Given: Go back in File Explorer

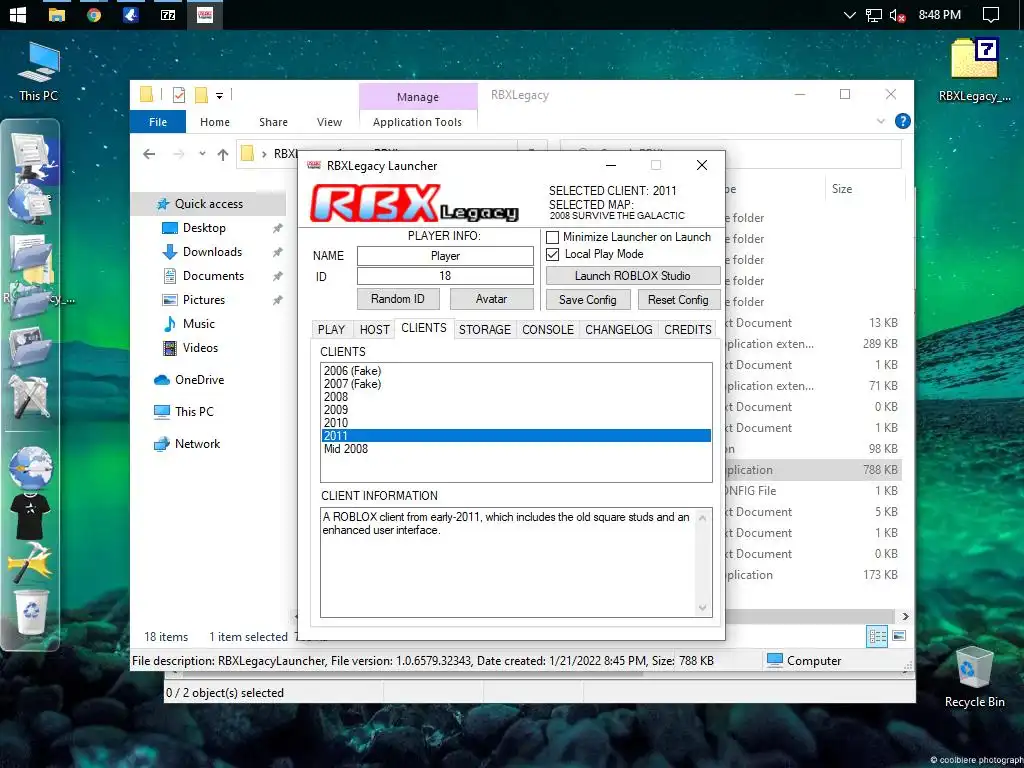Looking at the screenshot, I should pos(150,154).
